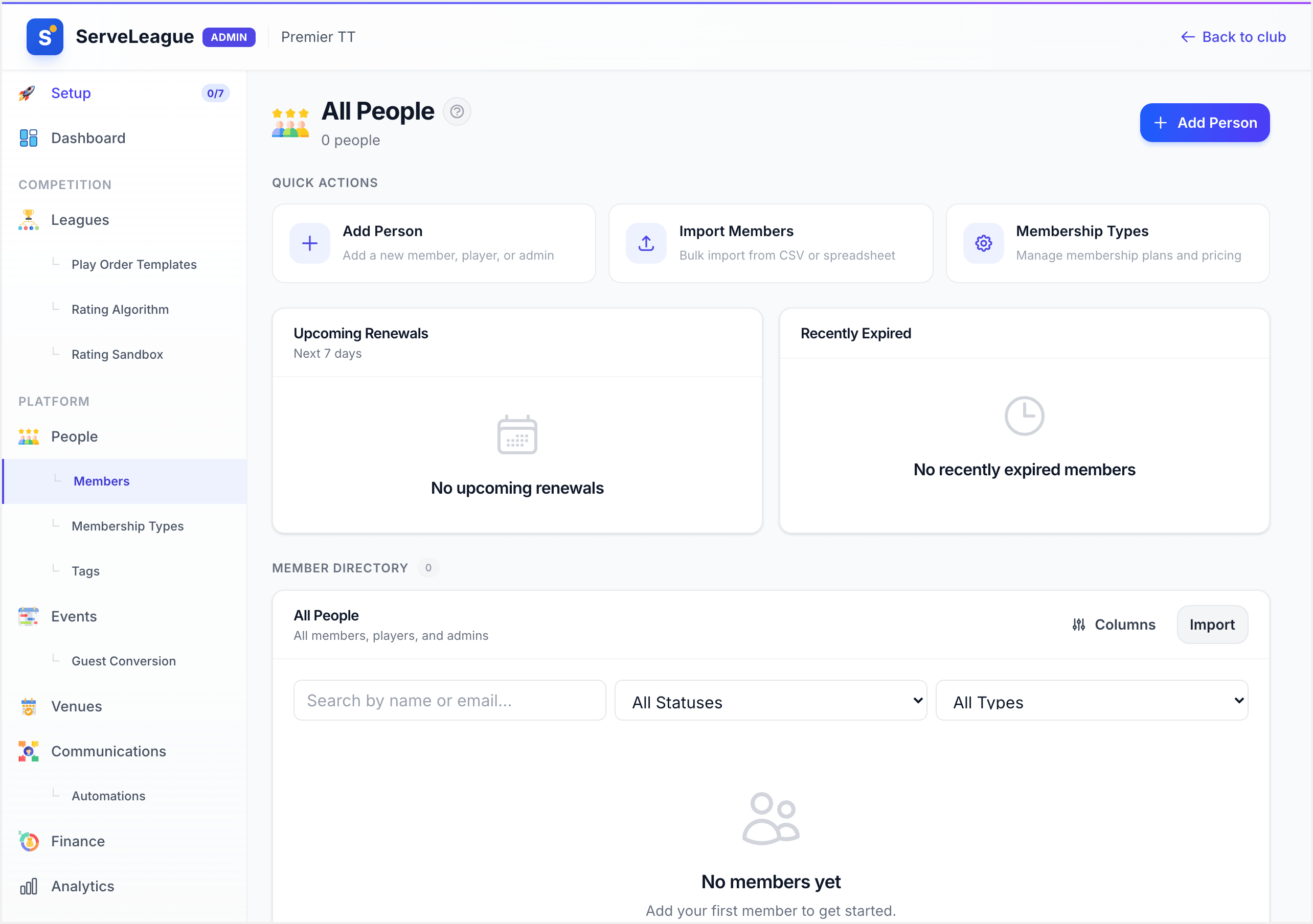The width and height of the screenshot is (1313, 924).
Task: Click the Dashboard sidebar label
Action: (x=88, y=138)
